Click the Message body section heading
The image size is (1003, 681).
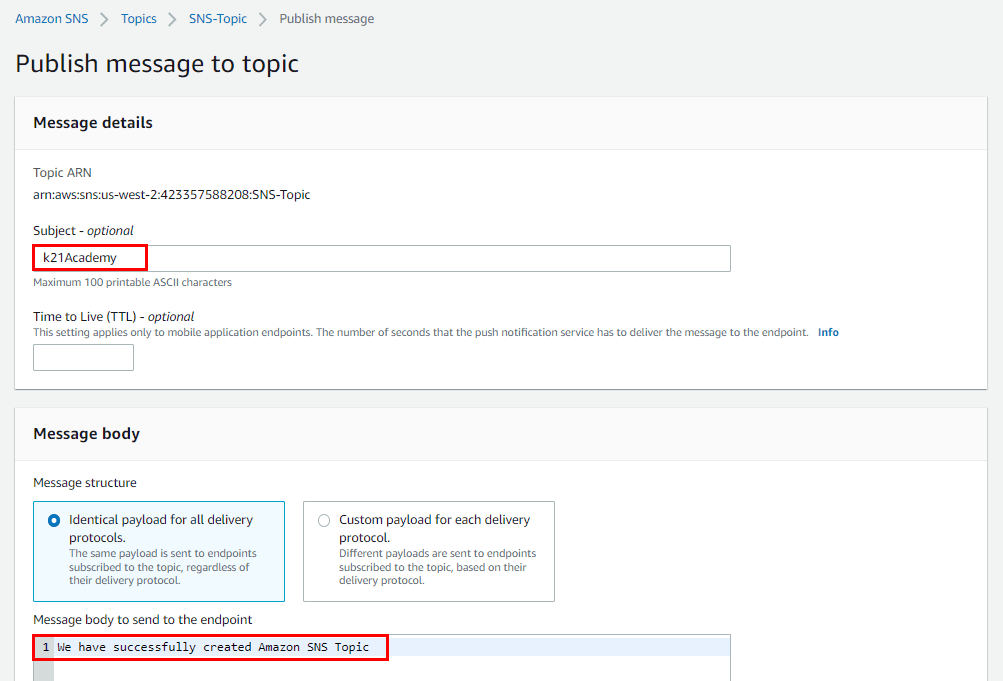pos(86,434)
